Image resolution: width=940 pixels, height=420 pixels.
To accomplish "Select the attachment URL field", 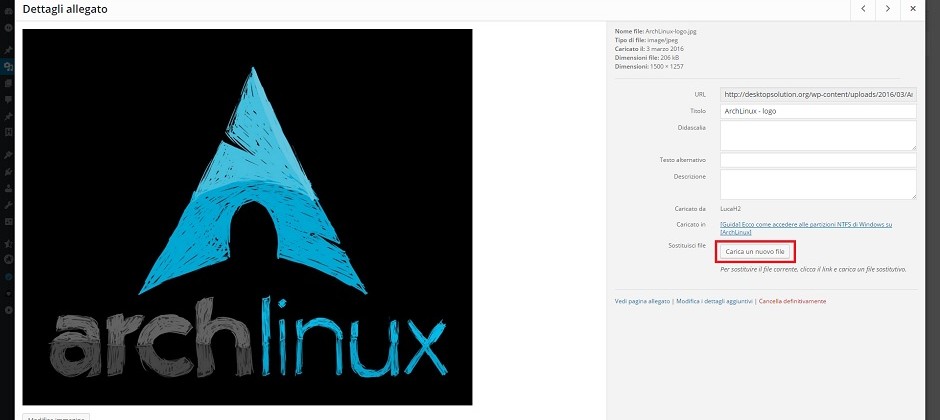I will [x=818, y=95].
